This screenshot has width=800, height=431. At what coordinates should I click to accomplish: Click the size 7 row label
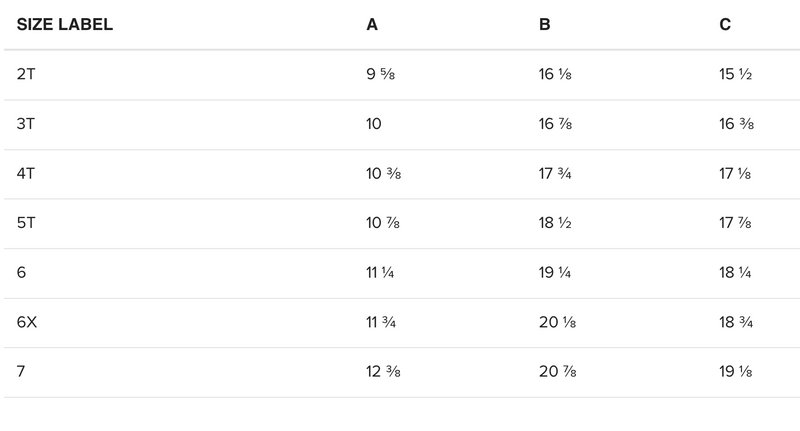pos(21,372)
